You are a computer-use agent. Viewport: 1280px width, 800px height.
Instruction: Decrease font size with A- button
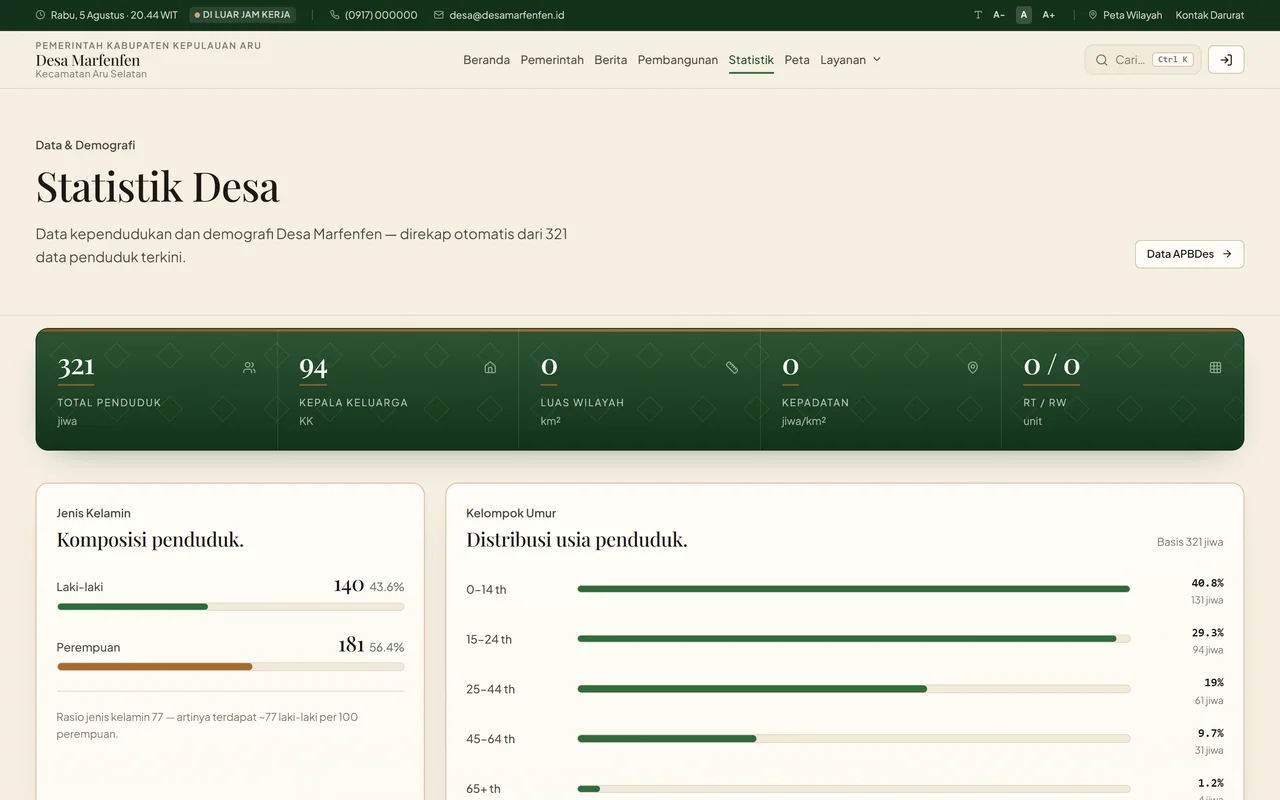point(999,15)
